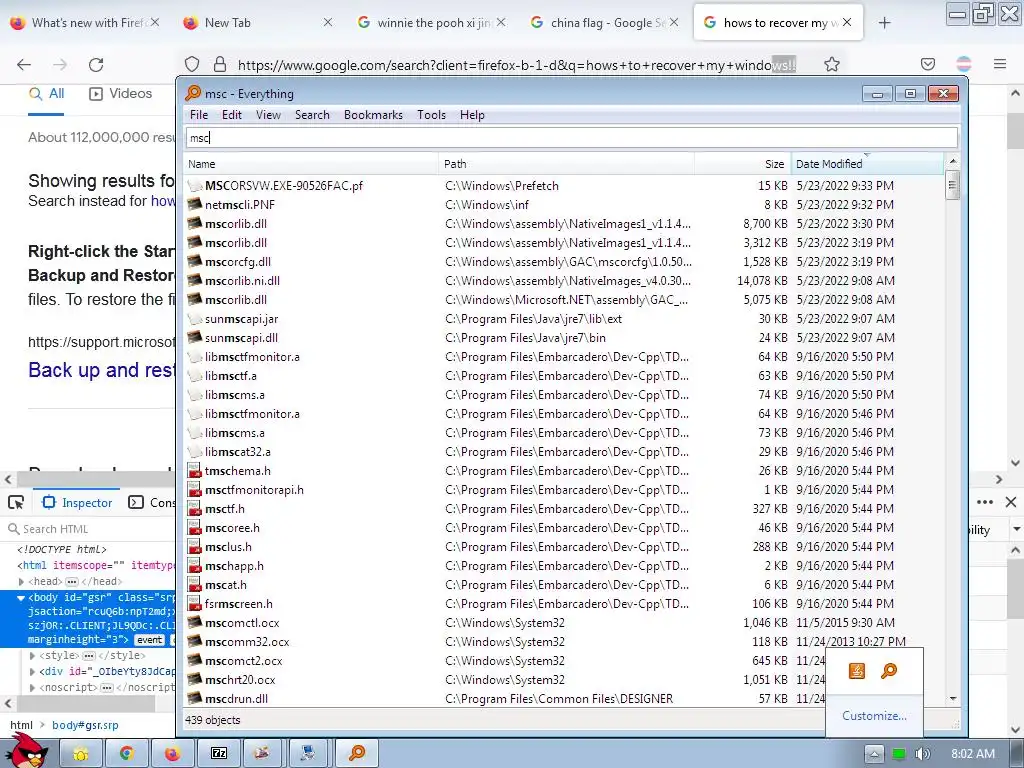Expand the noscript element node

tap(33, 688)
